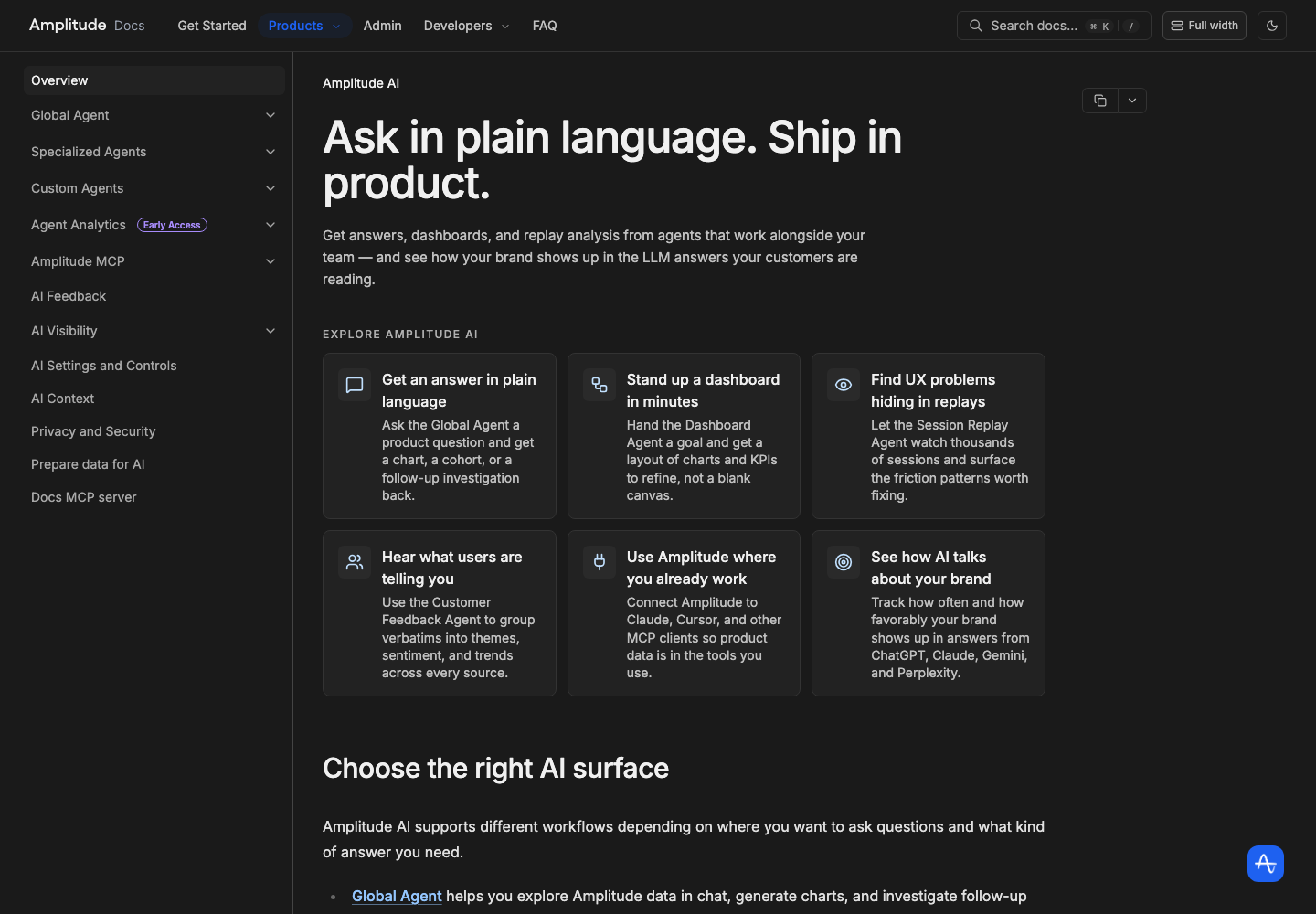Open the Global Agent link in the text

[x=397, y=896]
